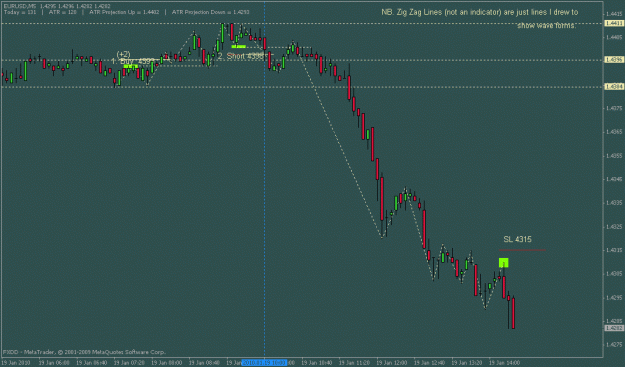
Task: Click the 1.4415 price scale label
Action: pyautogui.click(x=614, y=14)
